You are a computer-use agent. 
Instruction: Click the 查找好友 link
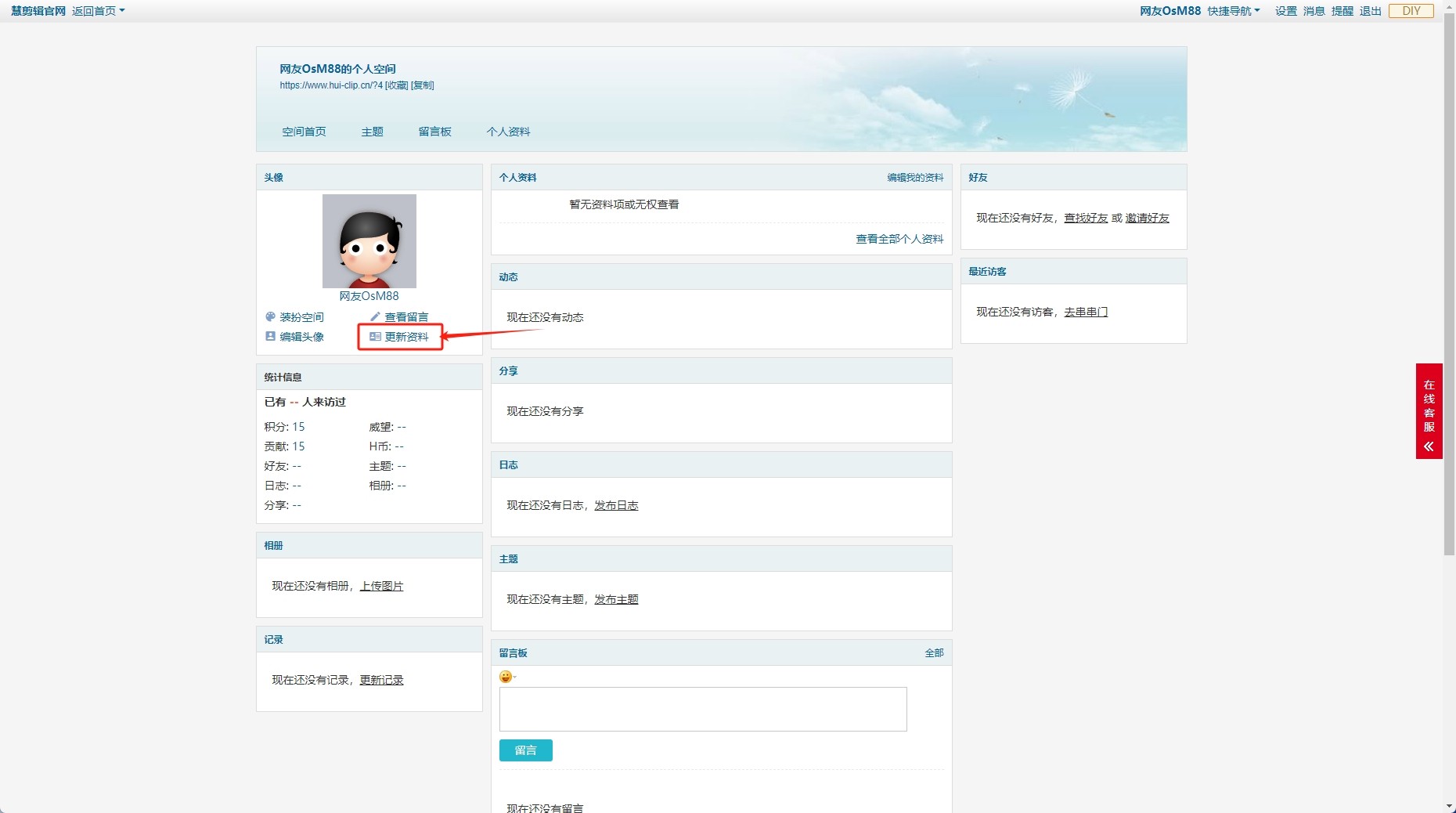point(1086,218)
